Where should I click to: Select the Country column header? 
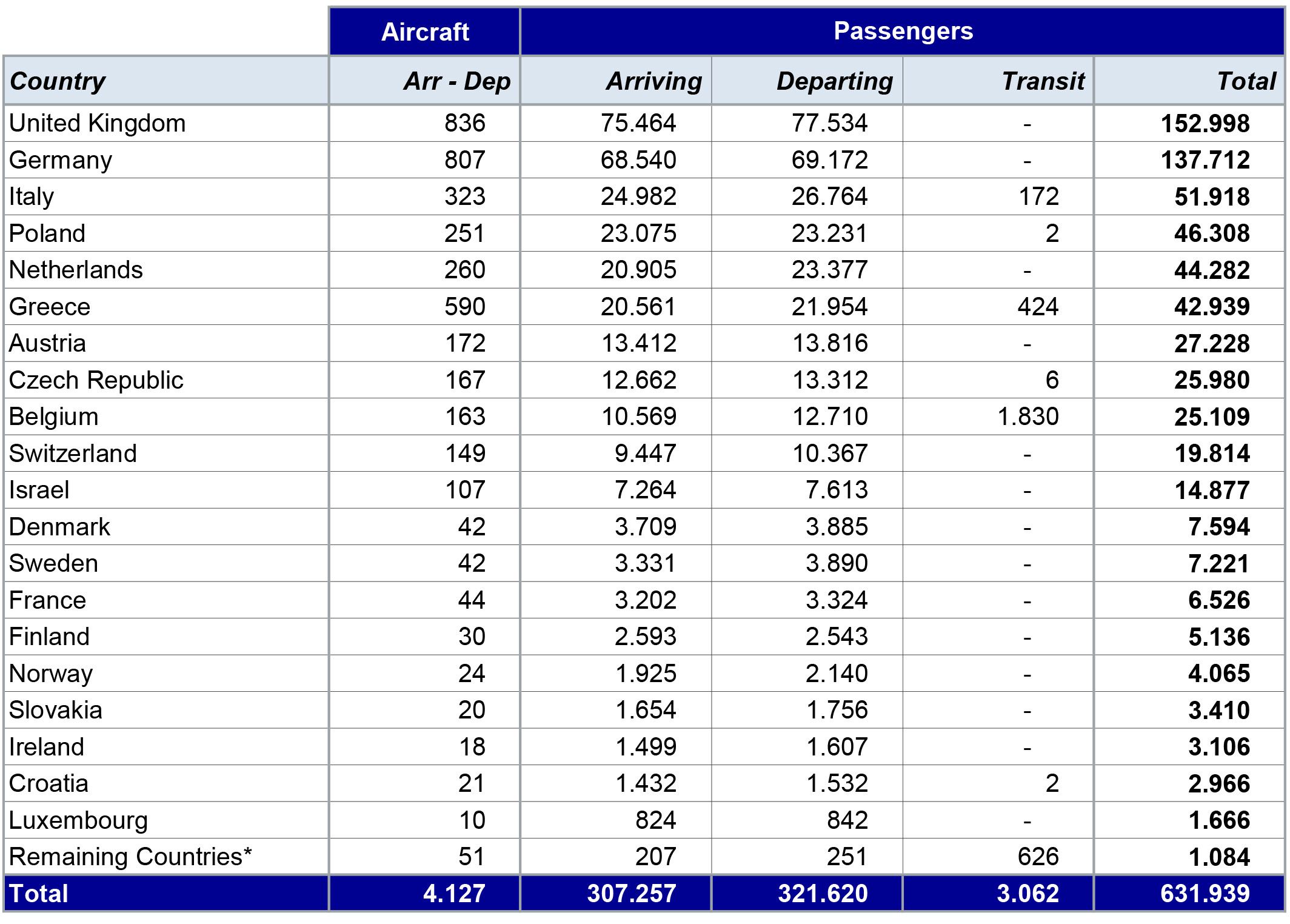pos(166,81)
